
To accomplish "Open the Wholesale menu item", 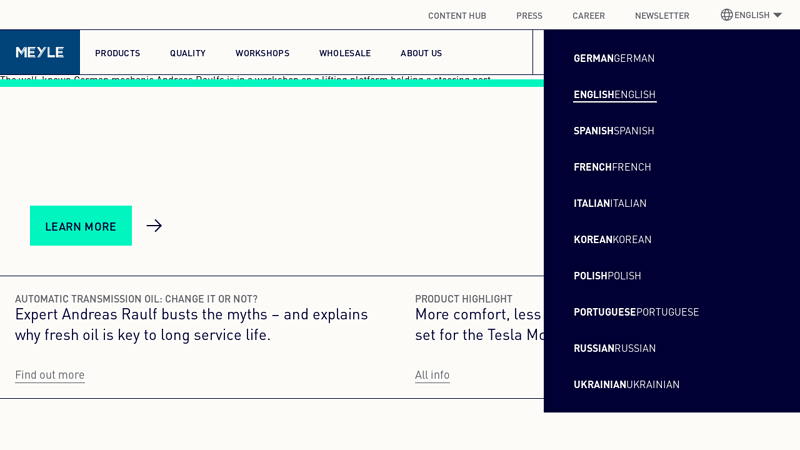I will click(x=344, y=53).
